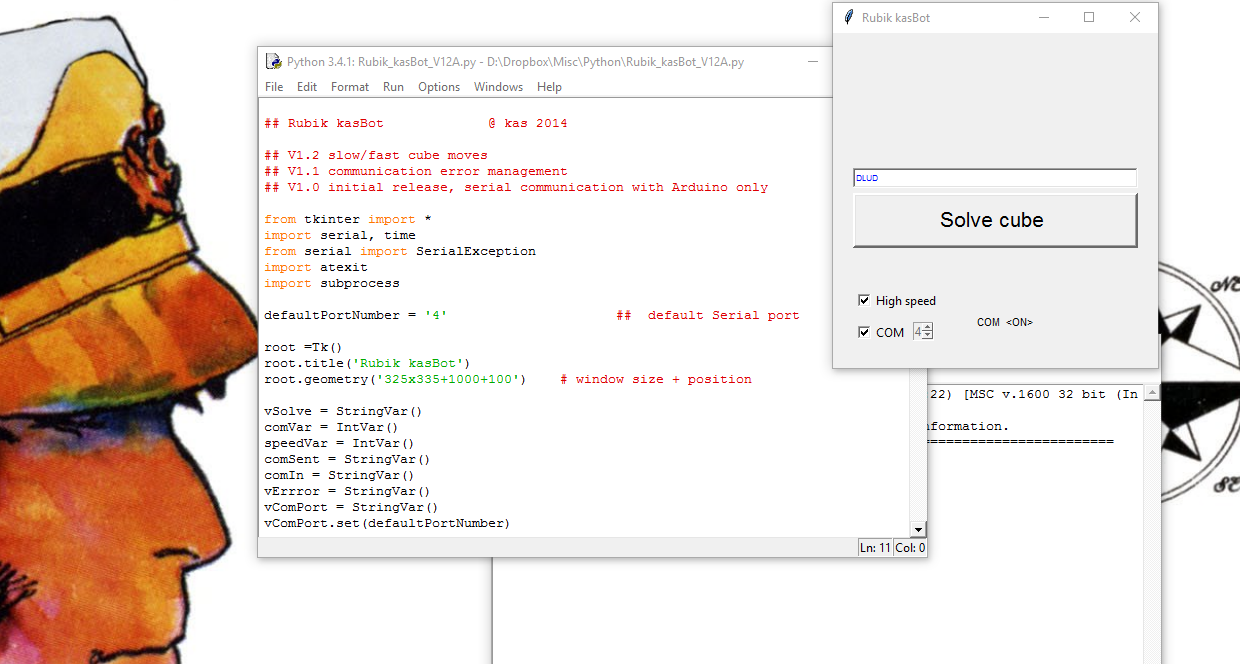The width and height of the screenshot is (1240, 664).
Task: Click the COM port number field showing 4
Action: (917, 331)
